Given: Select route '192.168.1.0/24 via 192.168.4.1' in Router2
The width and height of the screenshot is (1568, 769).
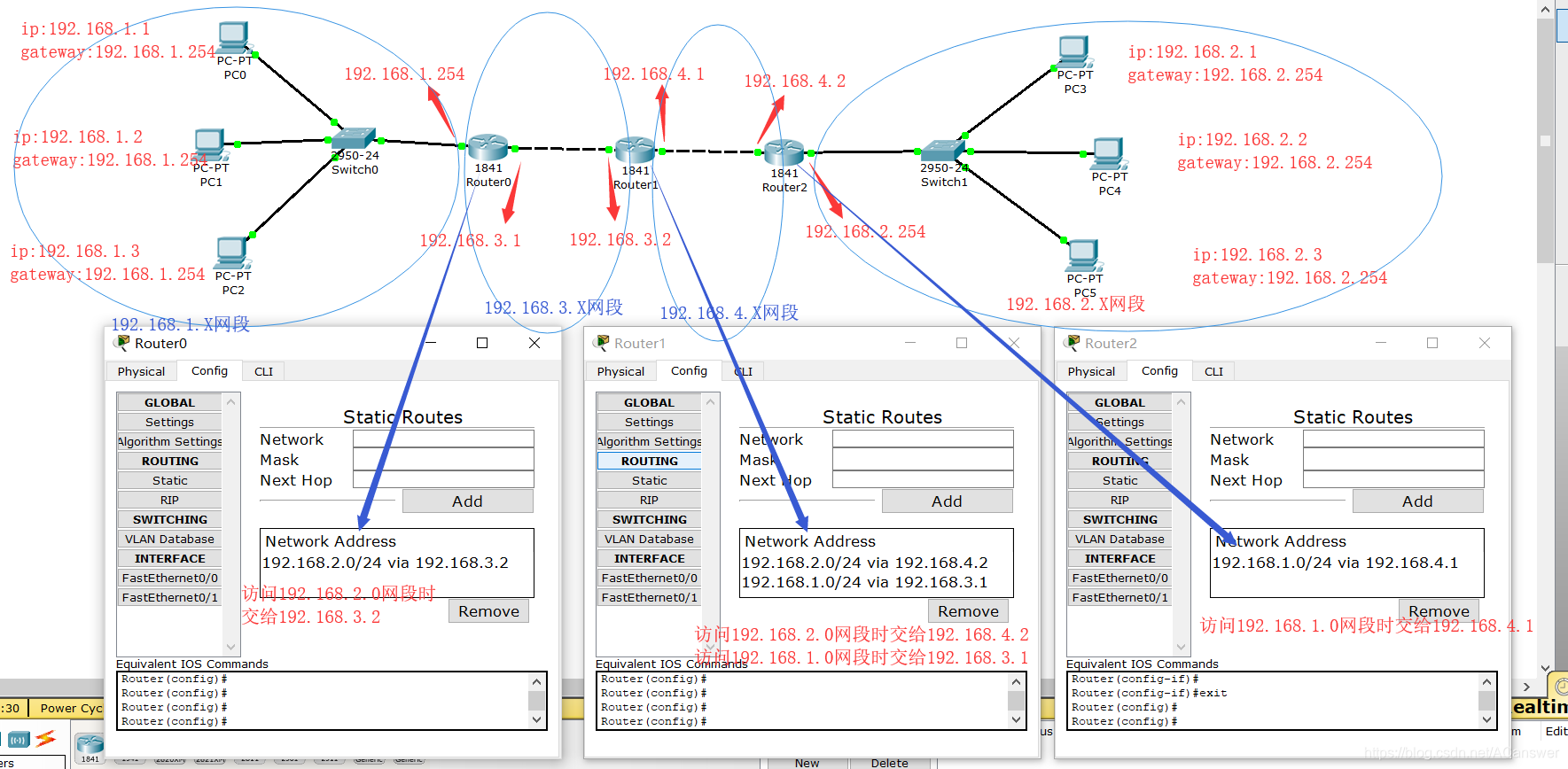Looking at the screenshot, I should click(x=1335, y=563).
